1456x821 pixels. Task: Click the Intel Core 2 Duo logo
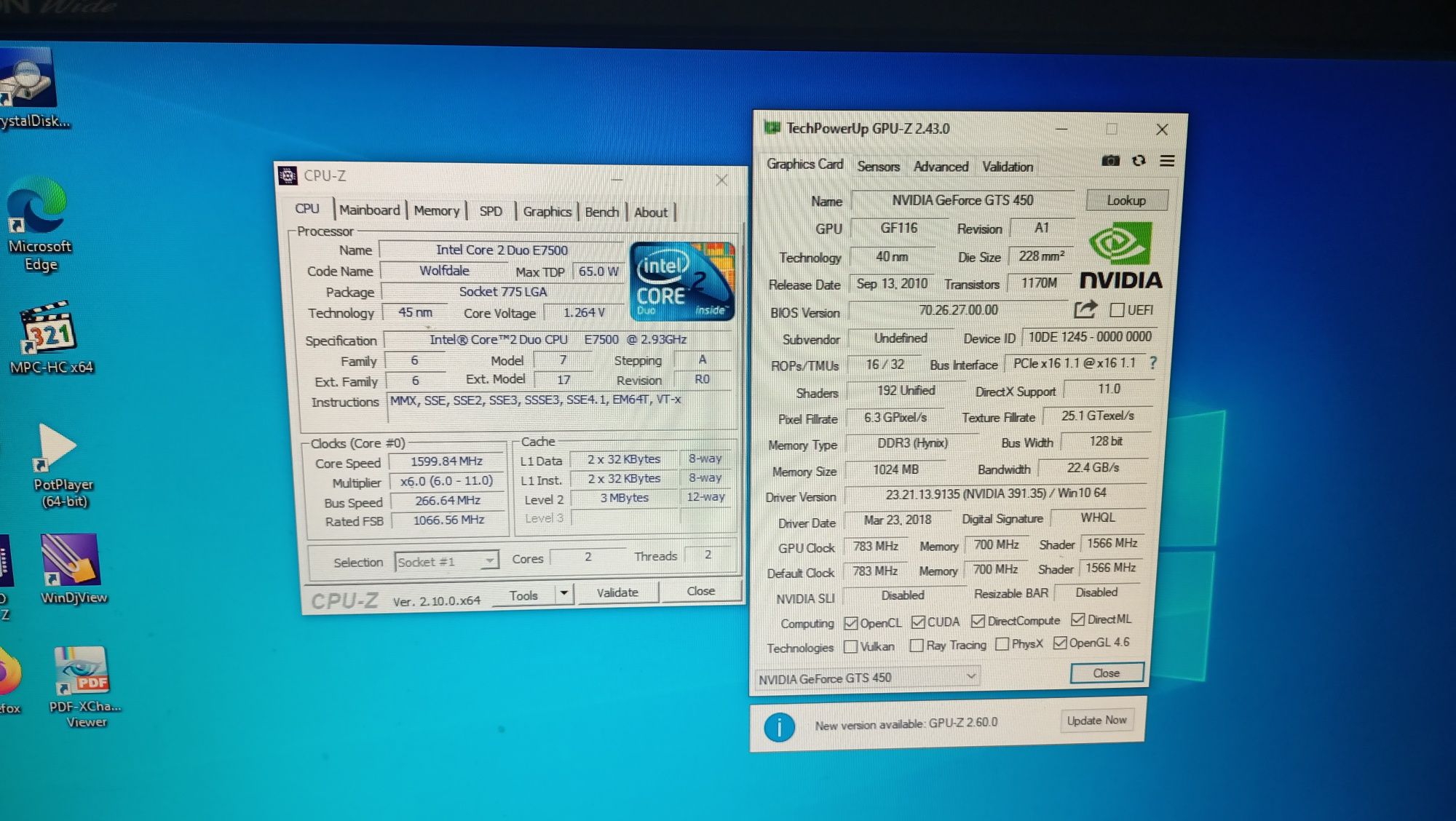682,282
